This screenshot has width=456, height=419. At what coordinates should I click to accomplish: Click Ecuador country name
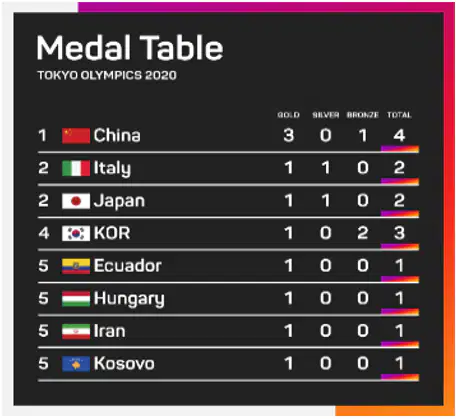click(128, 266)
